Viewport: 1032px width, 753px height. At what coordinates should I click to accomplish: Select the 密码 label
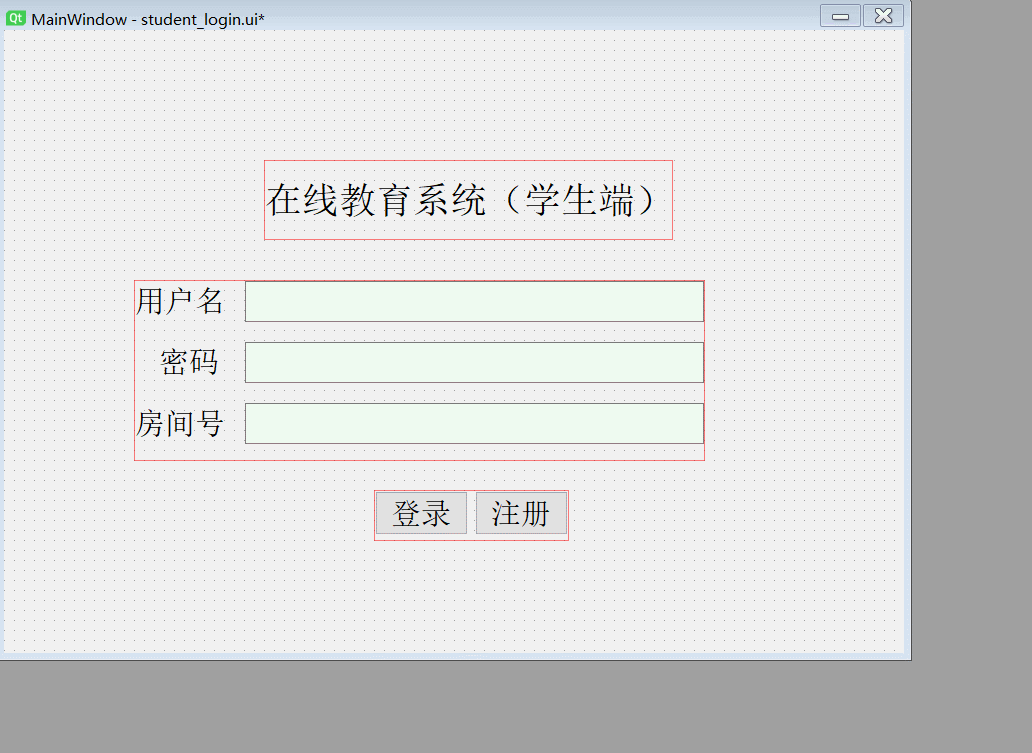(x=190, y=362)
